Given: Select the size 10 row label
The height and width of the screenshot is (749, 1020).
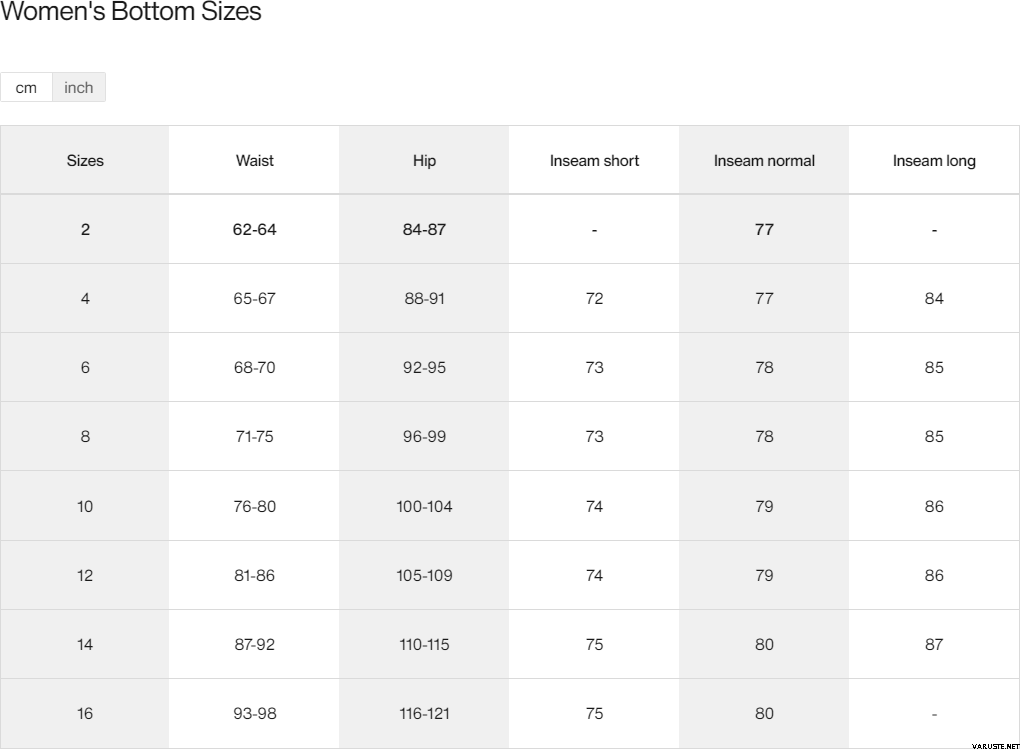Looking at the screenshot, I should click(x=85, y=507).
